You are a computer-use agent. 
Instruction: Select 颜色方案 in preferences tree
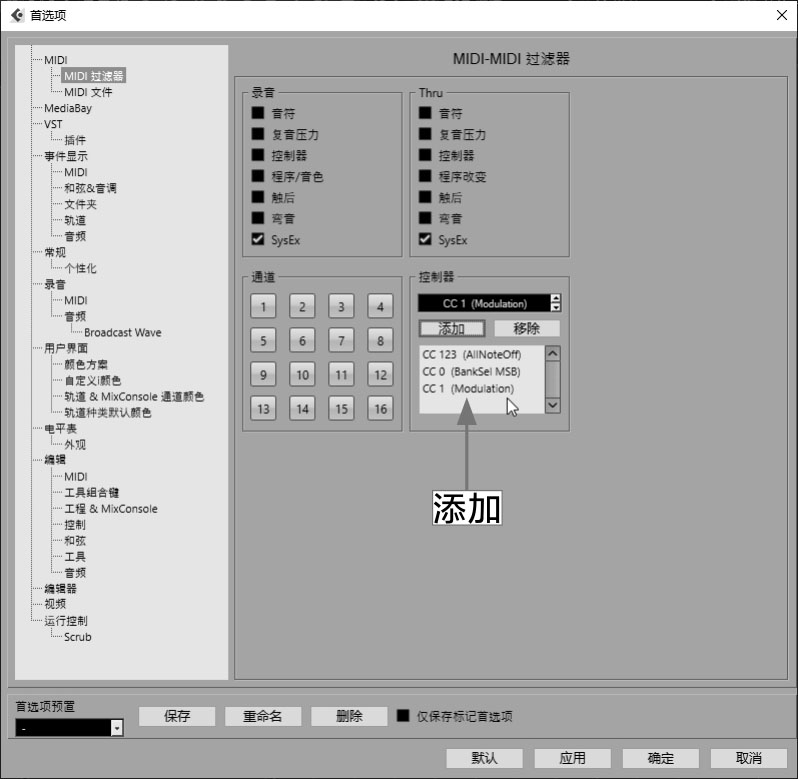86,364
